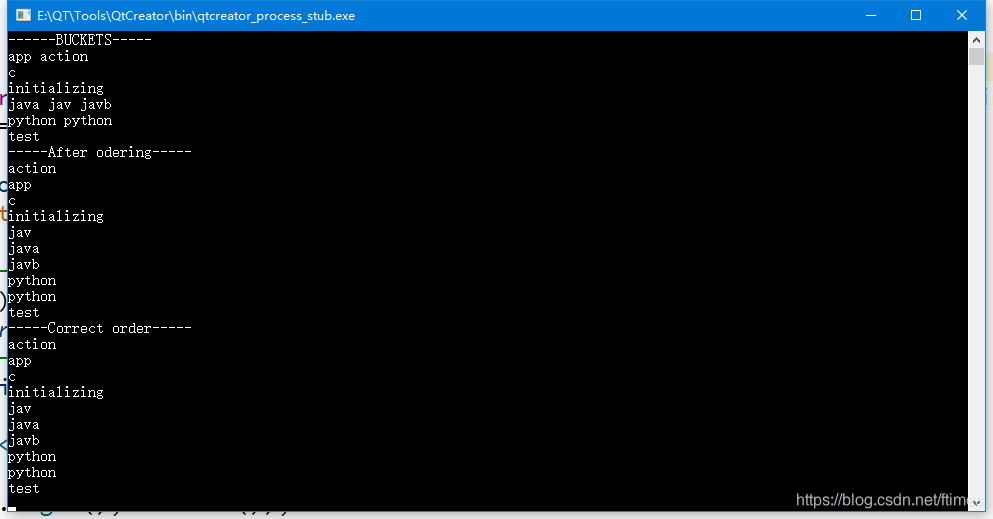Click 'javb' under After odering

[24, 265]
